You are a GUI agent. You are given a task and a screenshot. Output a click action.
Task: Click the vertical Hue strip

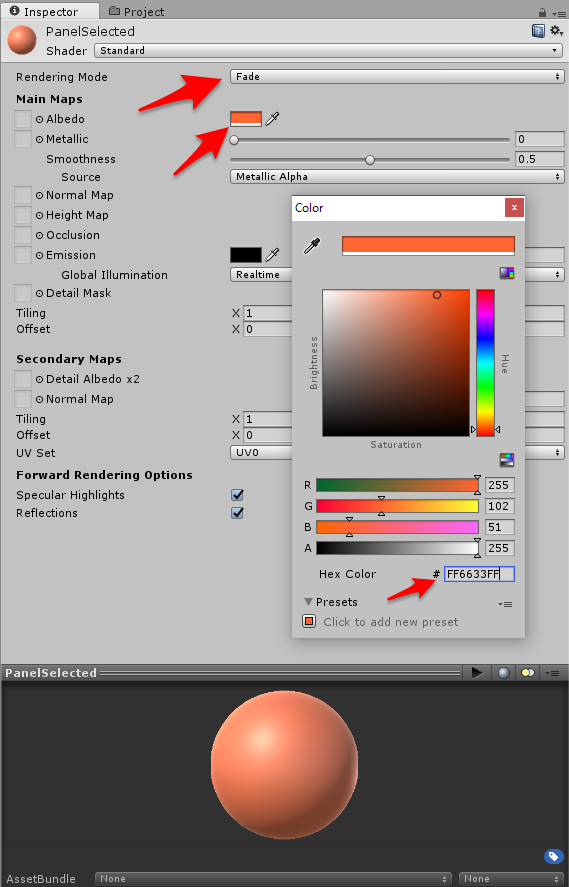(485, 363)
